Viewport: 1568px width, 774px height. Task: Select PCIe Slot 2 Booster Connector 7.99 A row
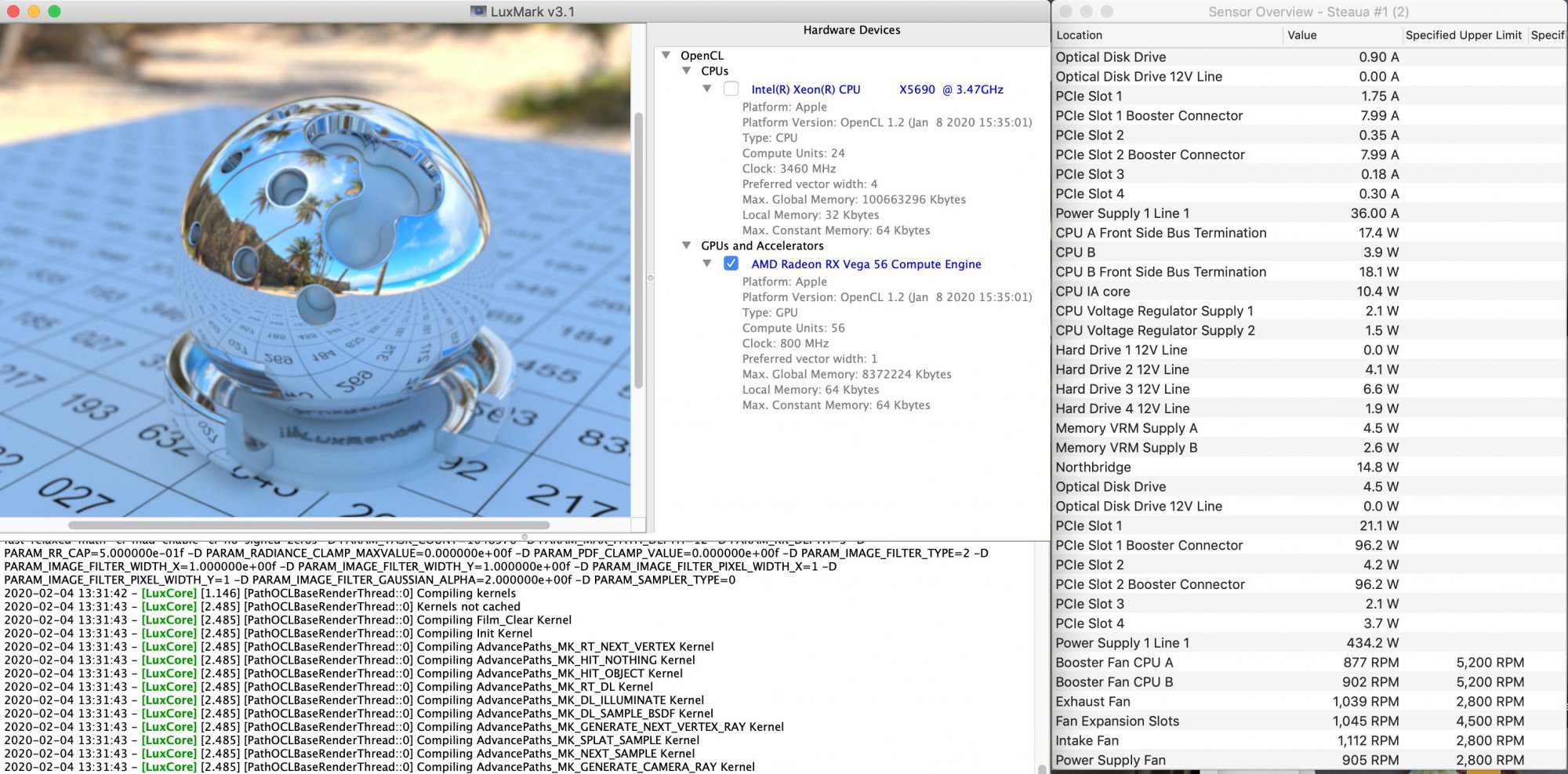point(1308,155)
